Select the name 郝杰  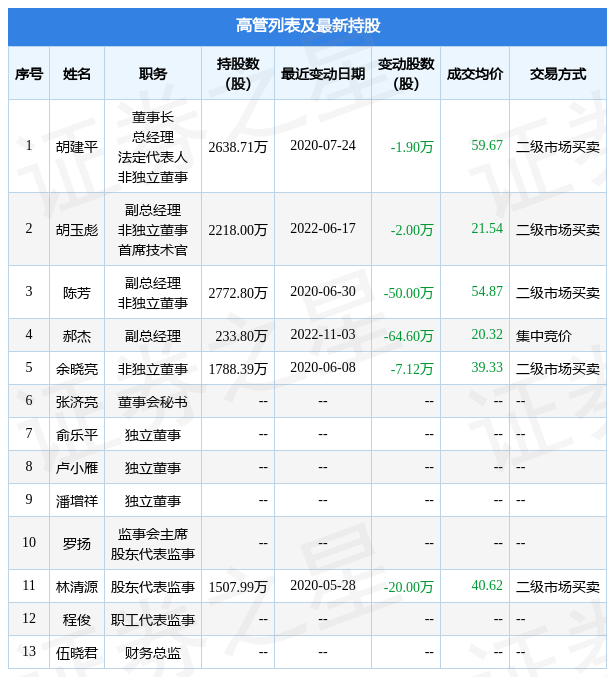tap(77, 335)
